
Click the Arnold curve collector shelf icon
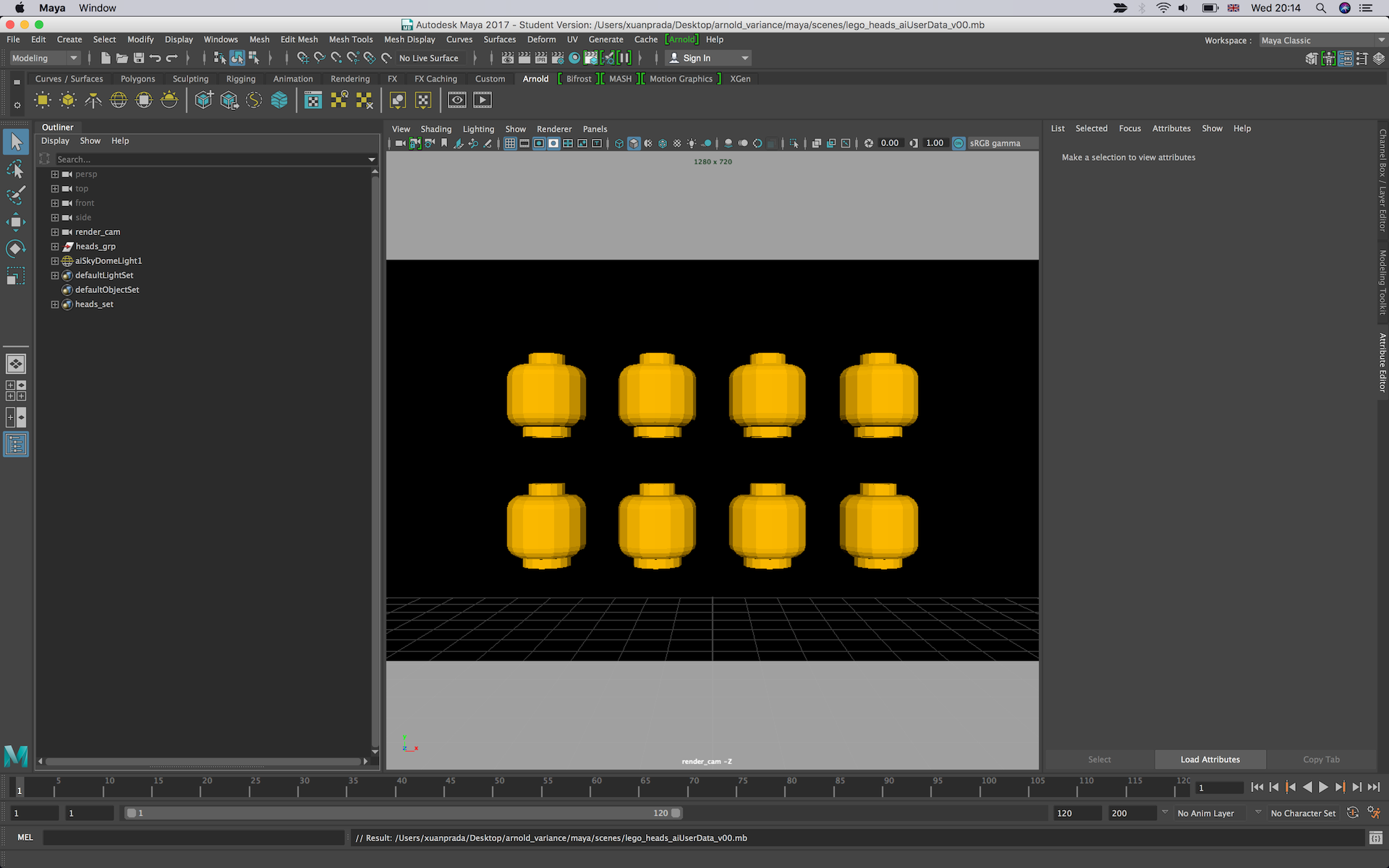pyautogui.click(x=254, y=100)
